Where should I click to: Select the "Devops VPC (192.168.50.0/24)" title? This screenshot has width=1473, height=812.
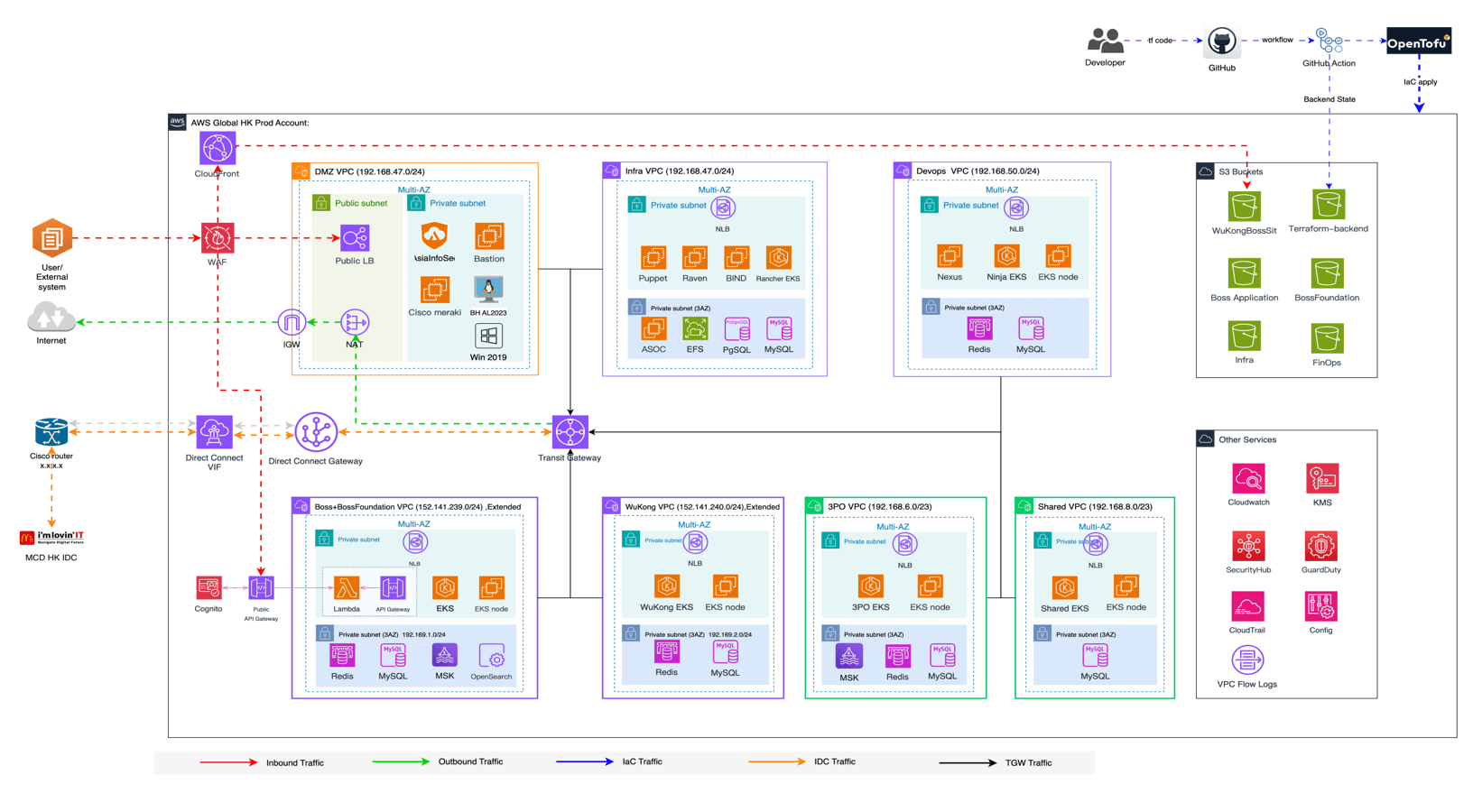tap(977, 171)
